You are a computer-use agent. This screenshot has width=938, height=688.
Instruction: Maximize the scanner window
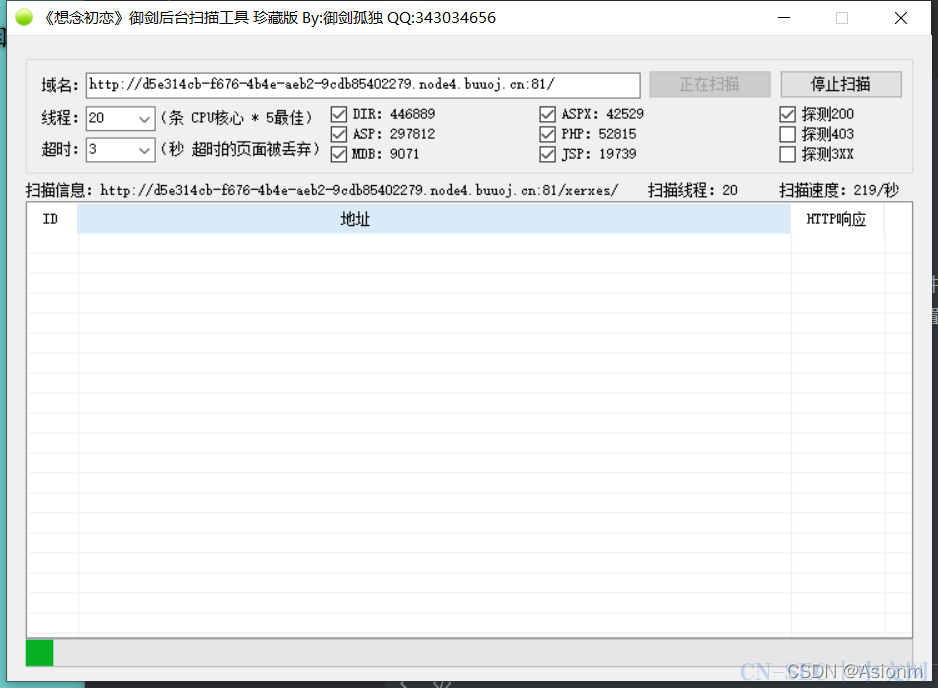841,18
